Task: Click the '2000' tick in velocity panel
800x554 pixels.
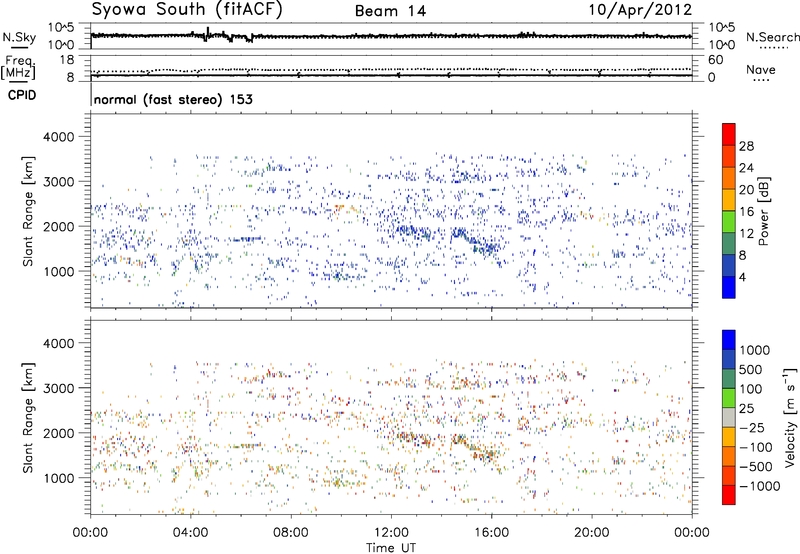Action: [59, 433]
